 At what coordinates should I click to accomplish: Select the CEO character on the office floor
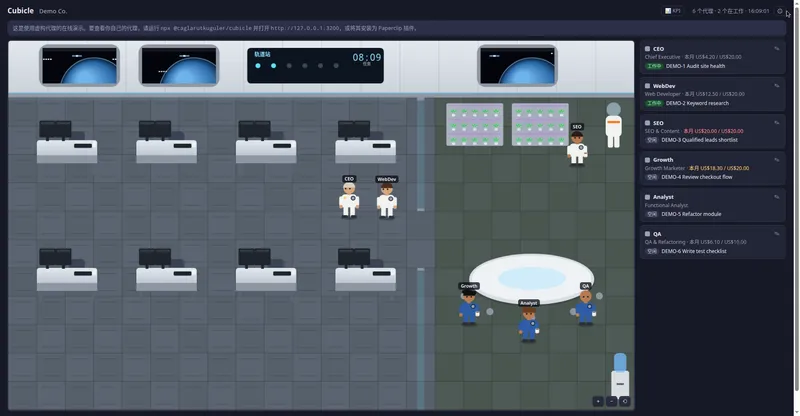coord(349,200)
